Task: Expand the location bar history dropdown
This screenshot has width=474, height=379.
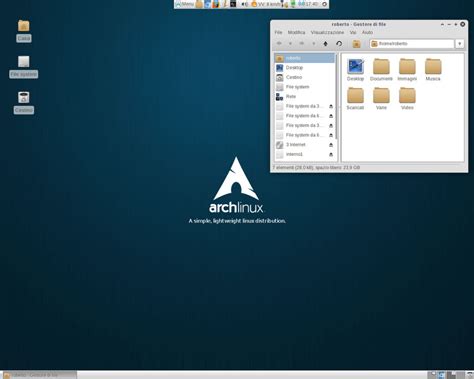Action: pyautogui.click(x=460, y=44)
